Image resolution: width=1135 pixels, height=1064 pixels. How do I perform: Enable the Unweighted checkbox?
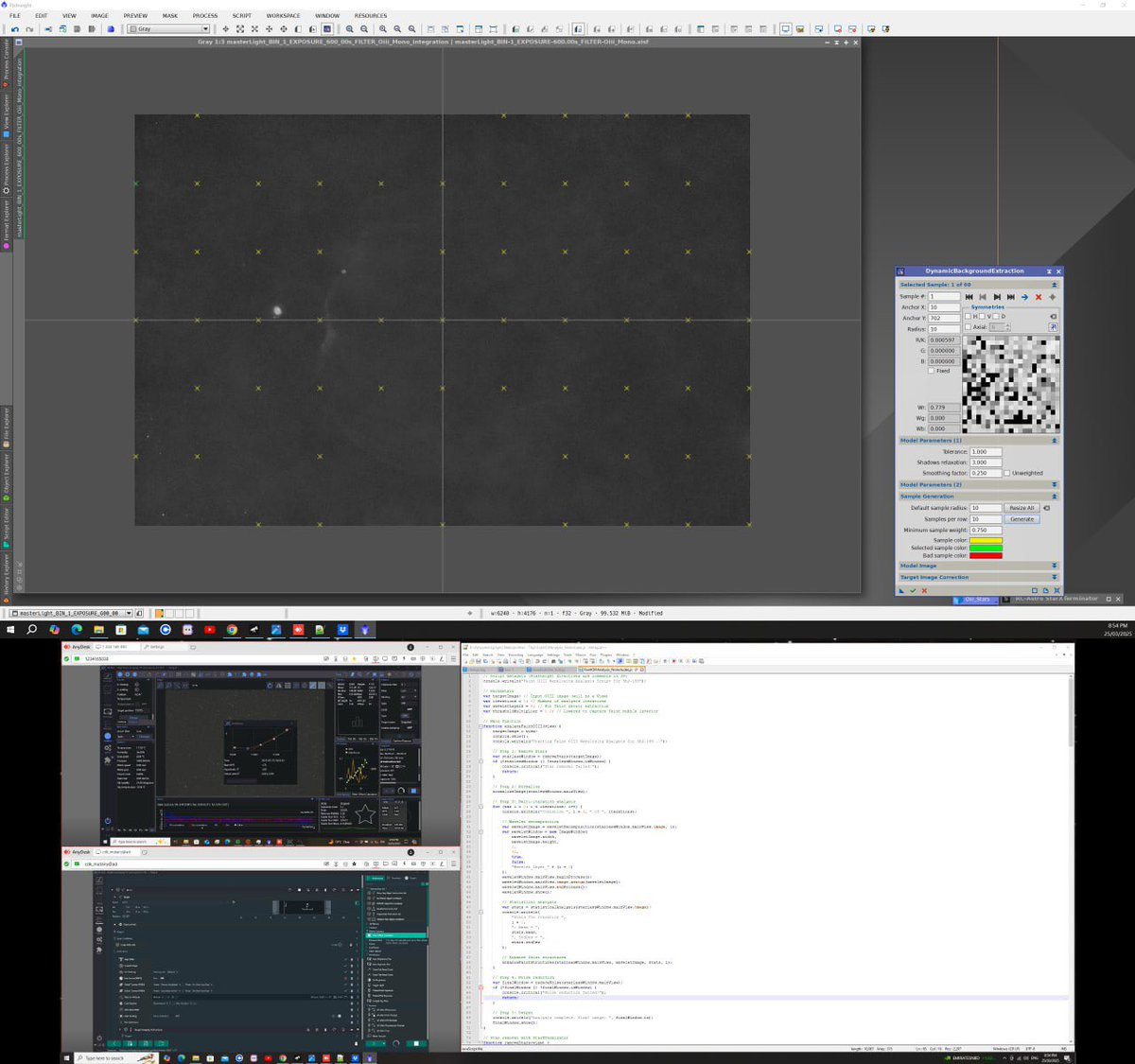point(1007,473)
